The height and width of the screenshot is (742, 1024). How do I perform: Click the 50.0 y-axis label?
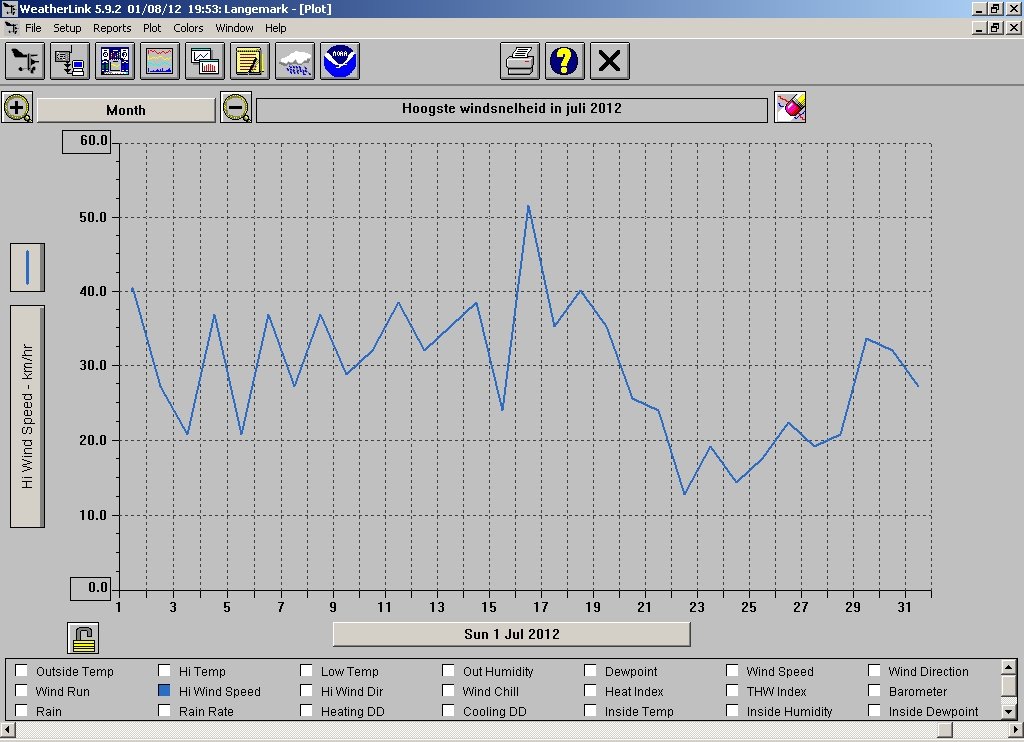coord(93,218)
